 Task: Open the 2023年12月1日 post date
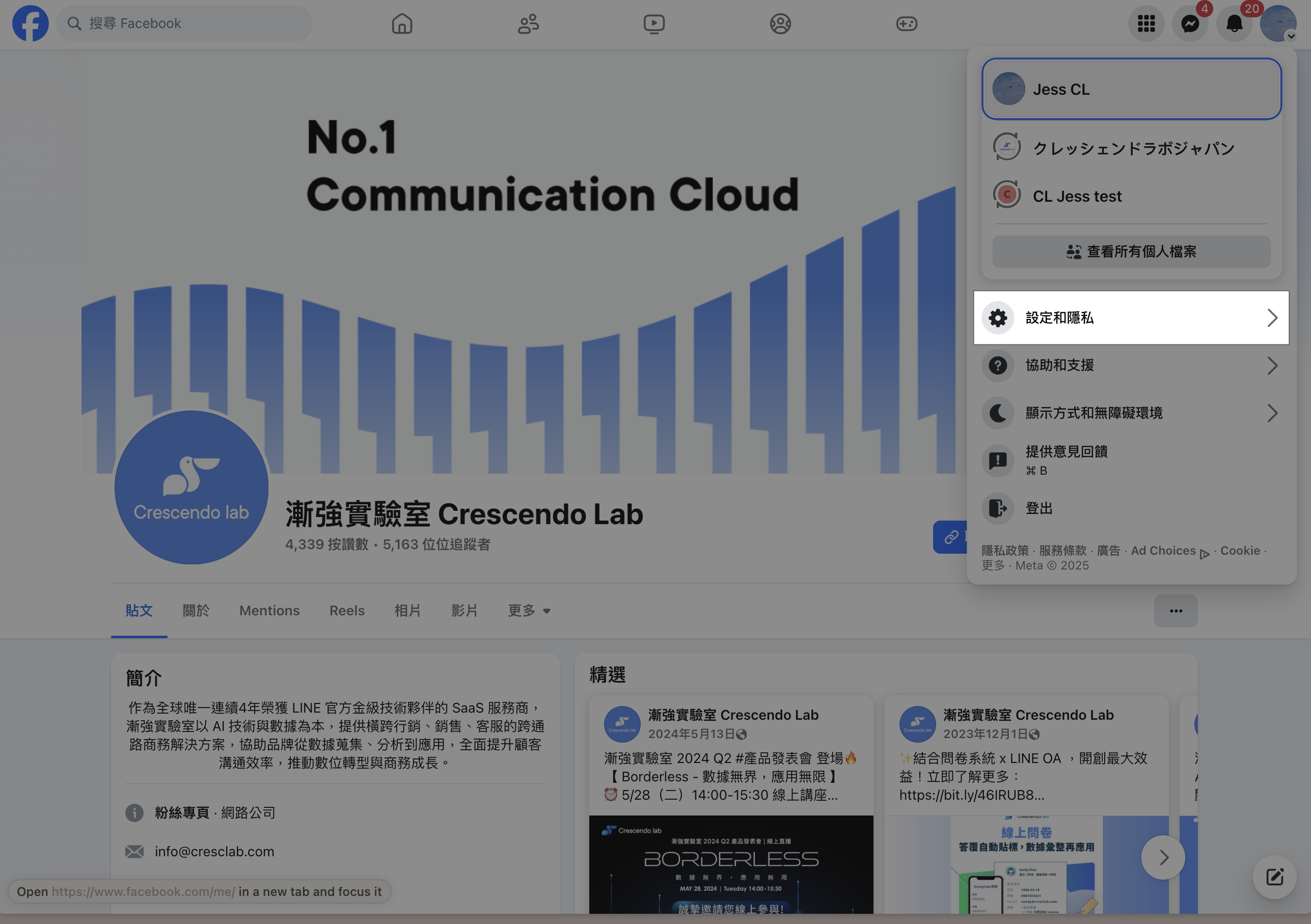coord(986,734)
